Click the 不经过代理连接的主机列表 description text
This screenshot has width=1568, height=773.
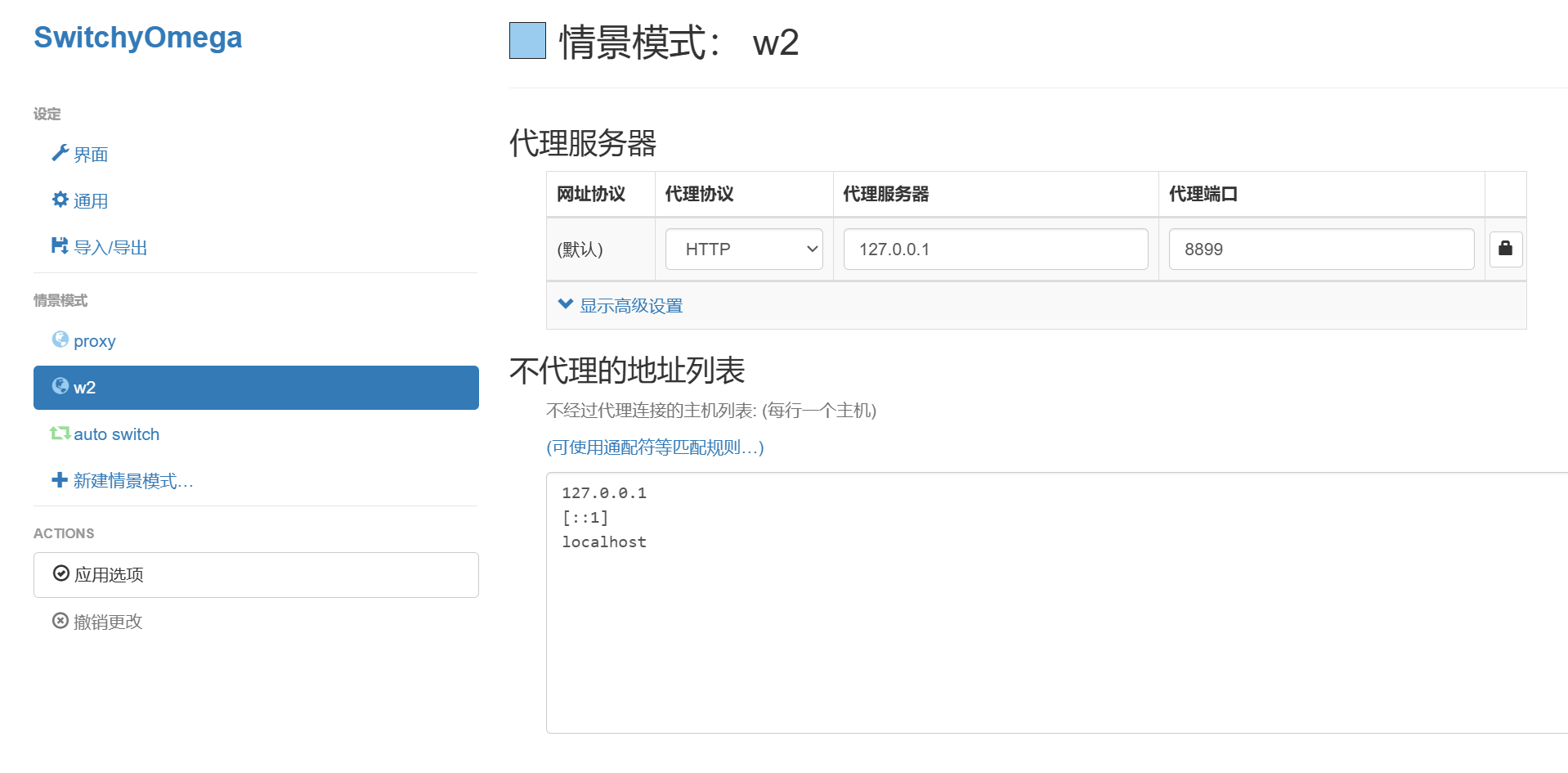click(x=711, y=411)
